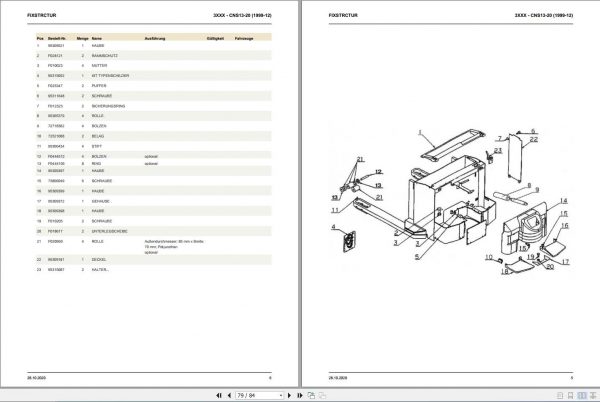This screenshot has height=402, width=600.
Task: Select the RING part name in row 13
Action: tap(96, 163)
